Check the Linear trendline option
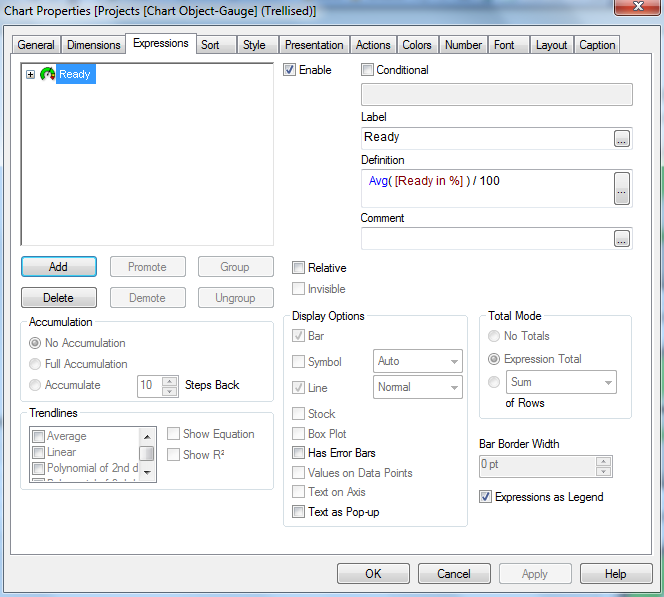Image resolution: width=664 pixels, height=597 pixels. tap(39, 452)
